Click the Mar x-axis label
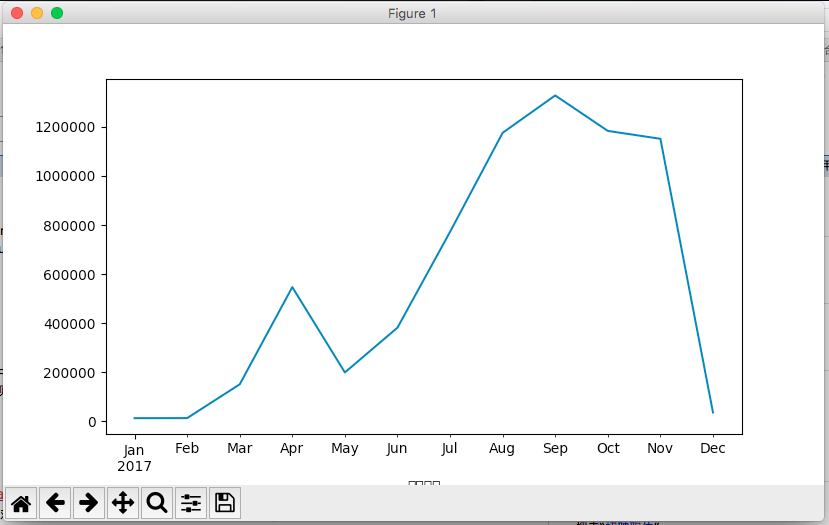The width and height of the screenshot is (829, 525). coord(240,448)
